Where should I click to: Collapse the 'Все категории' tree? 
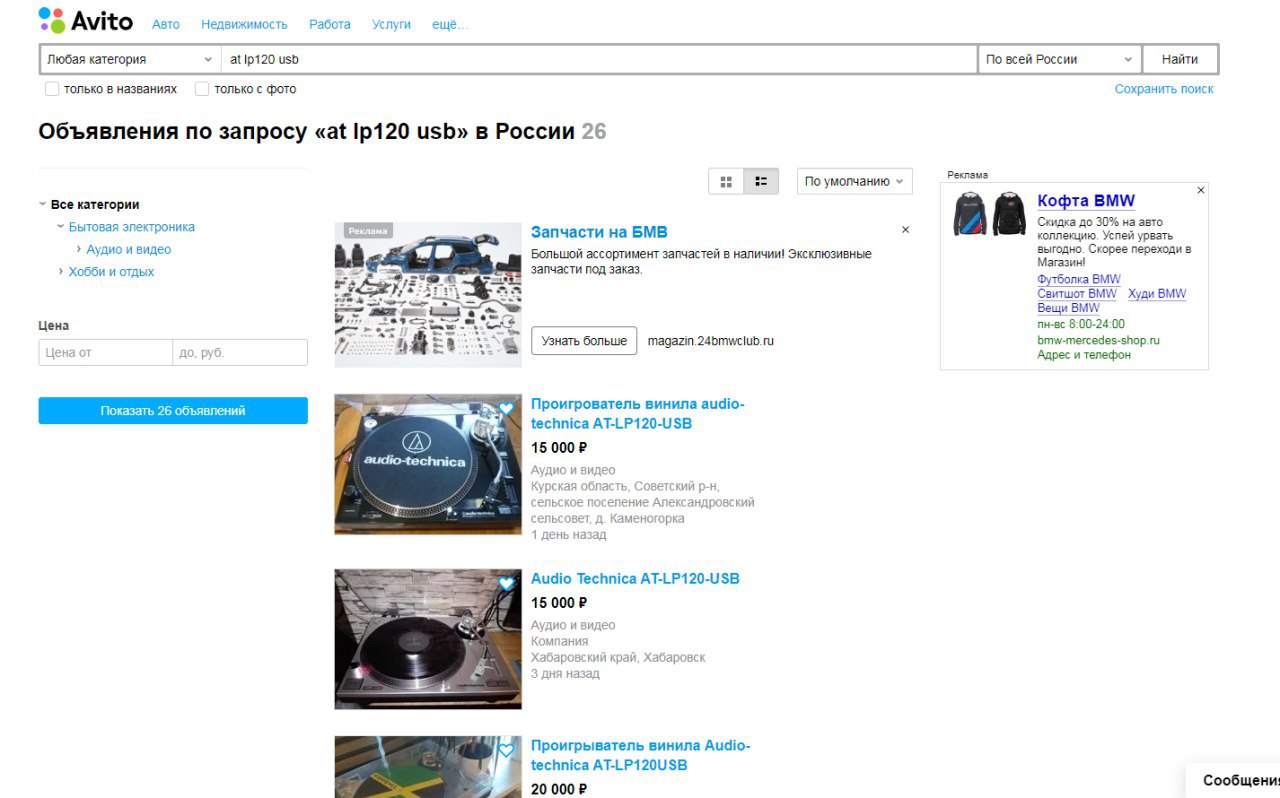(43, 204)
